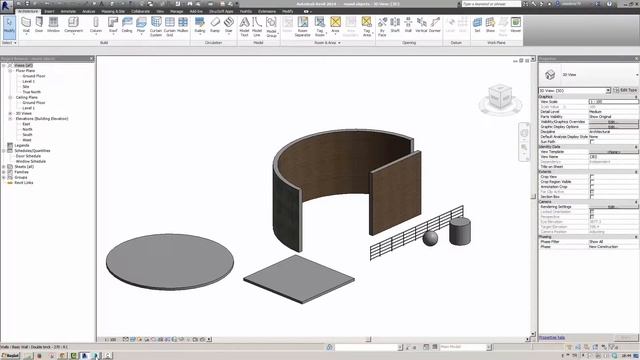Select the Door tool
The image size is (640, 360).
[39, 25]
